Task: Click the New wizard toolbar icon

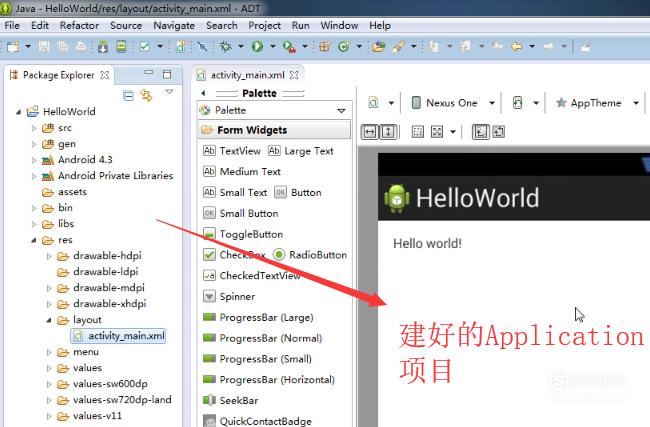Action: [x=13, y=46]
